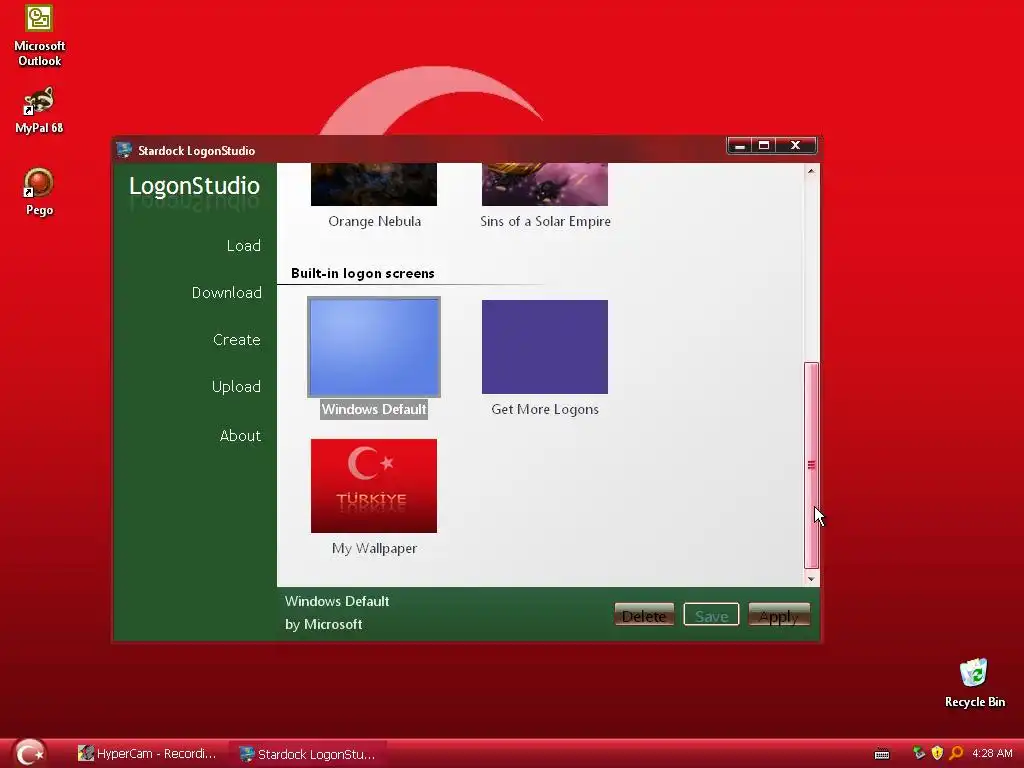The height and width of the screenshot is (768, 1024).
Task: Click the Apply button
Action: pos(779,615)
